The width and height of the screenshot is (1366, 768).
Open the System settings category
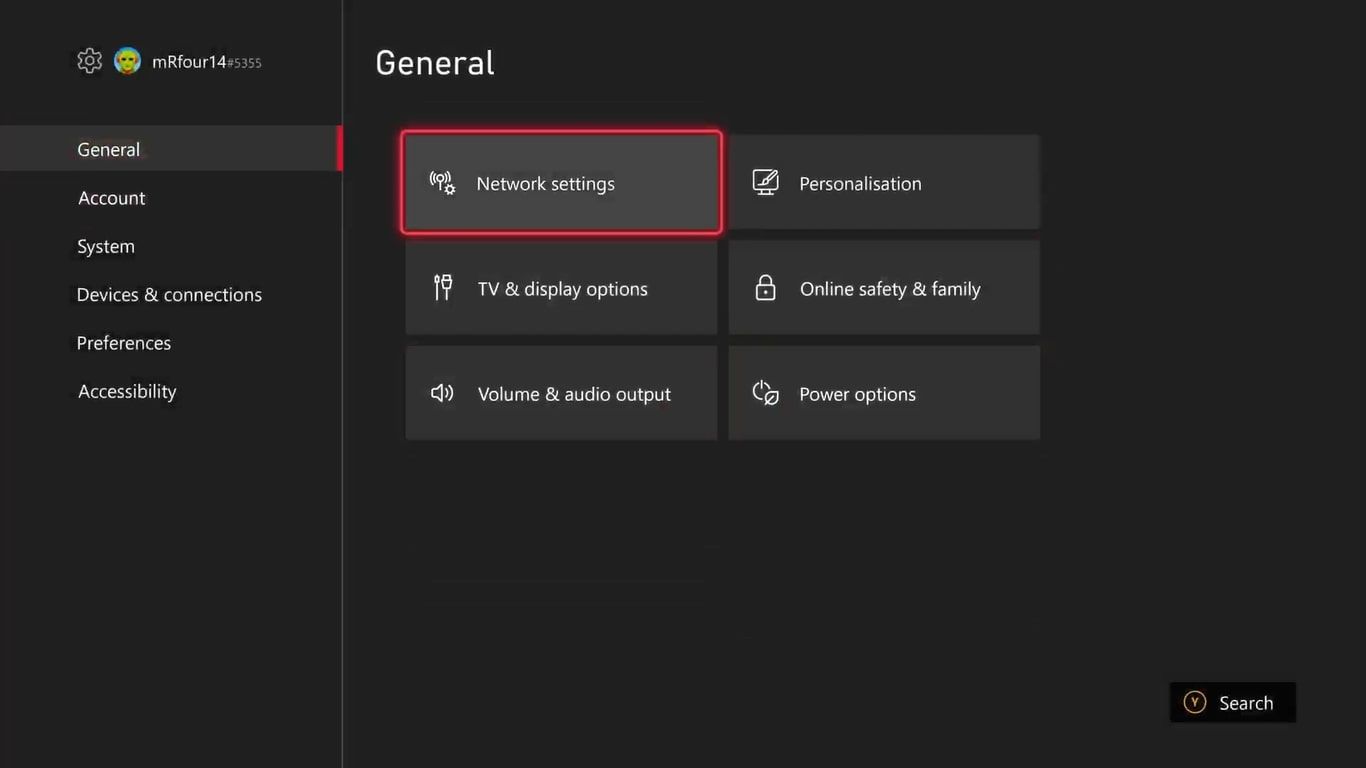(105, 246)
